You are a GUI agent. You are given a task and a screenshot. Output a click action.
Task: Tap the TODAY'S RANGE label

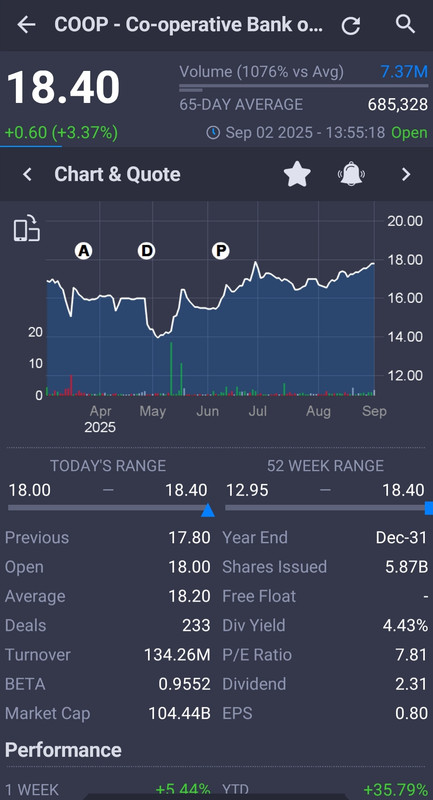pos(108,466)
